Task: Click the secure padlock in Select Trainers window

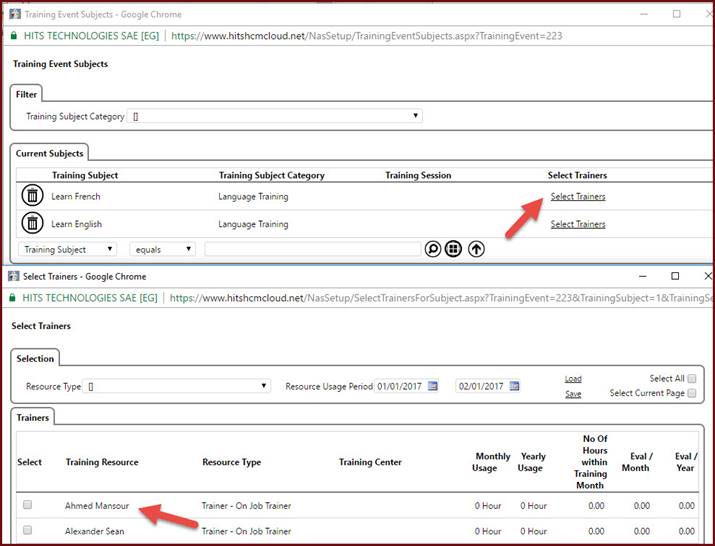Action: point(13,297)
